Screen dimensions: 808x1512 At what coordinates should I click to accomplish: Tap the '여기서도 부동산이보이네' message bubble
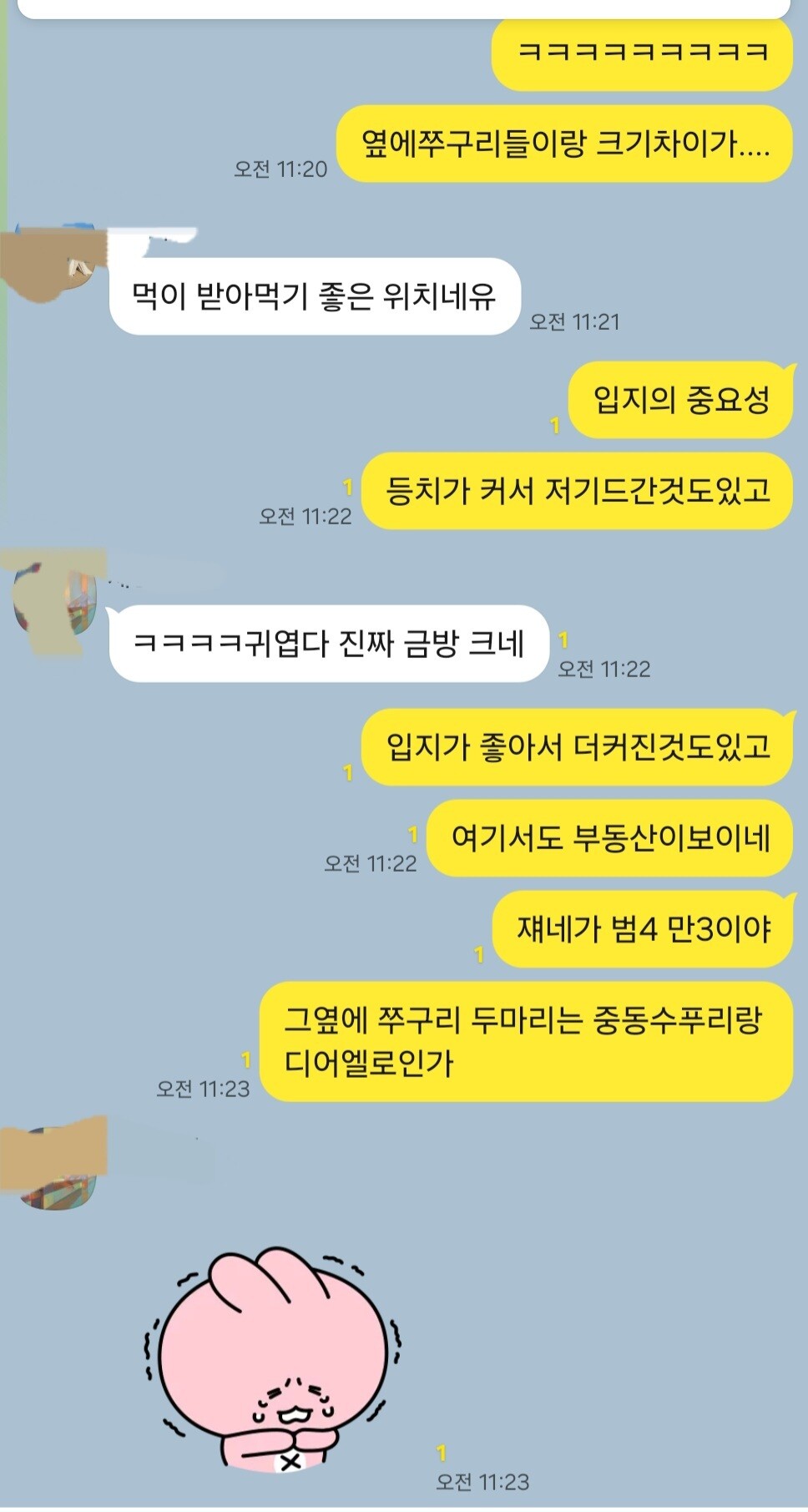point(609,838)
